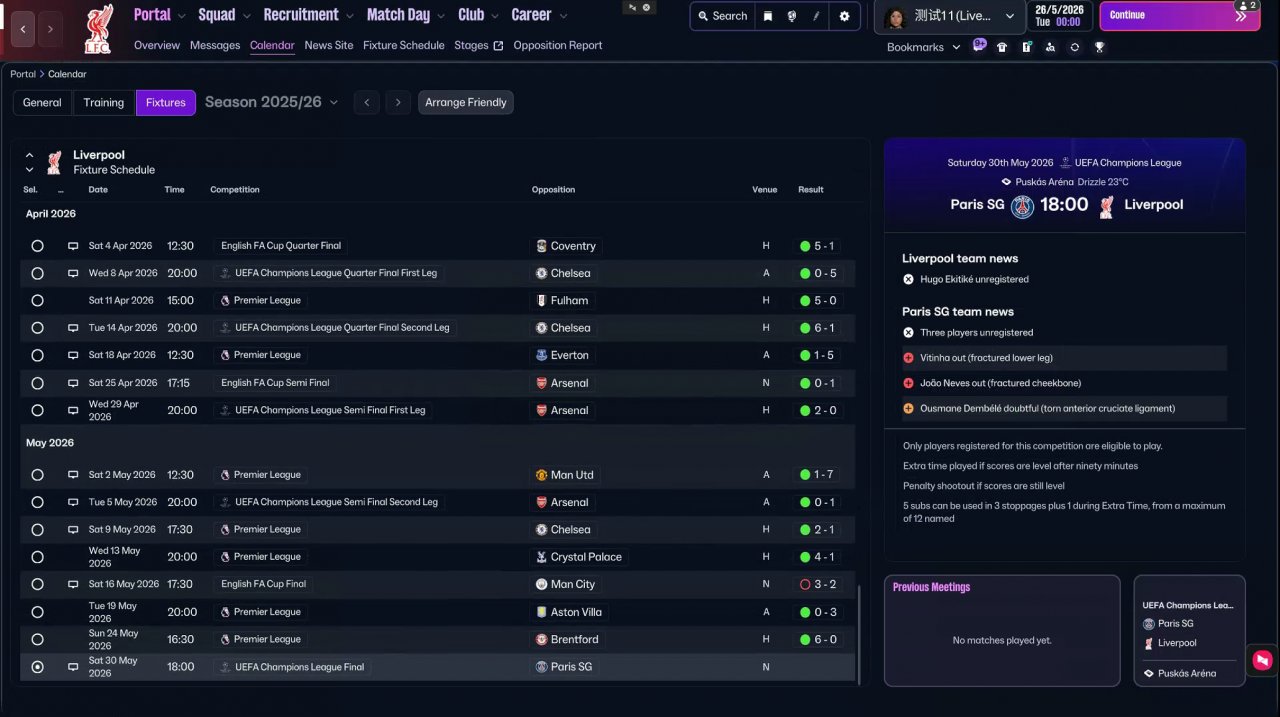1280x717 pixels.
Task: Click the pencil edit icon in toolbar
Action: [816, 16]
